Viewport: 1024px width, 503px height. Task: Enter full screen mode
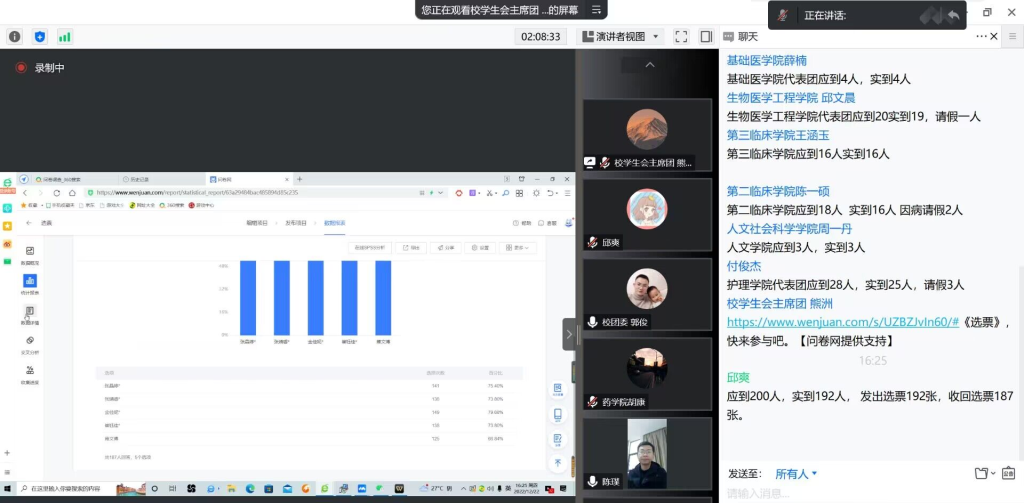(x=681, y=36)
